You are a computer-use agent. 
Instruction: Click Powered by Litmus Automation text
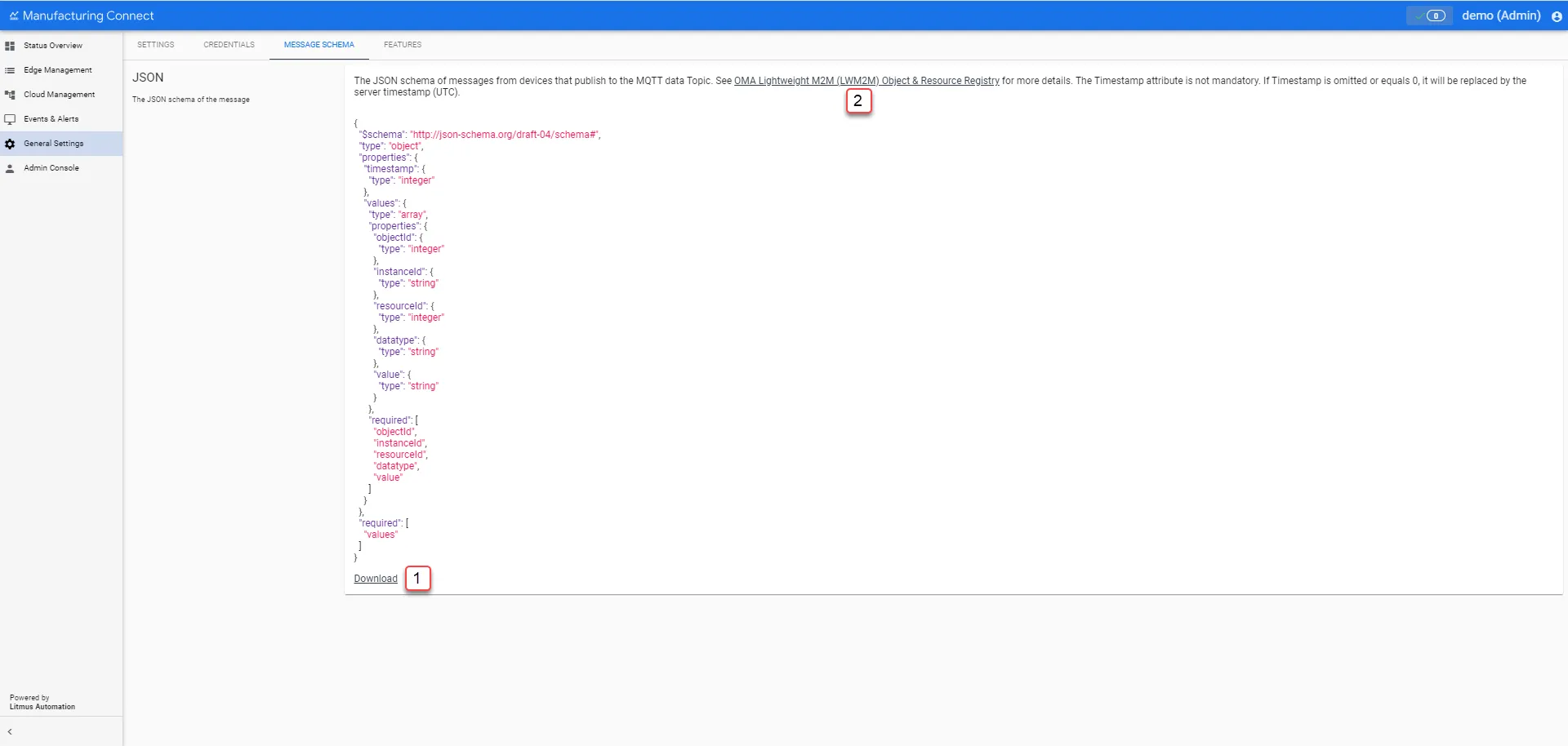[42, 702]
